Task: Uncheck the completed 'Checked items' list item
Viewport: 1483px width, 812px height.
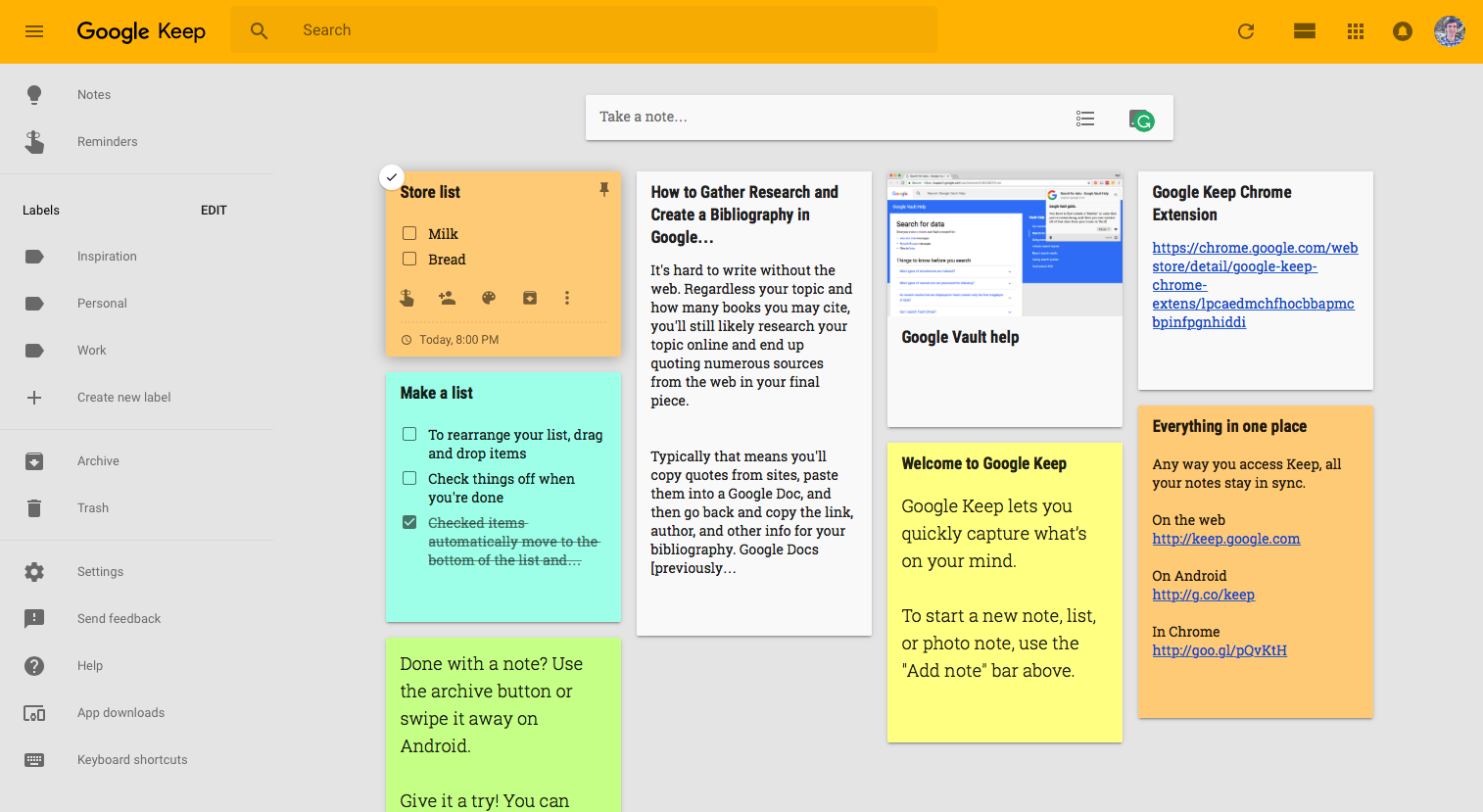Action: (408, 522)
